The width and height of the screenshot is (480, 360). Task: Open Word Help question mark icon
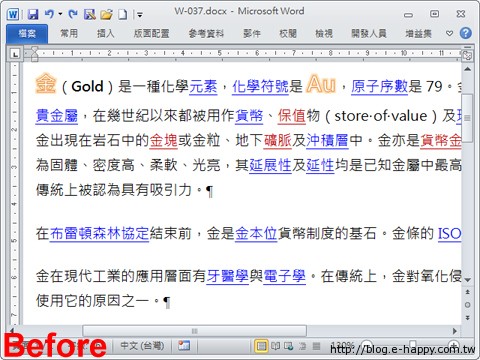click(x=466, y=33)
